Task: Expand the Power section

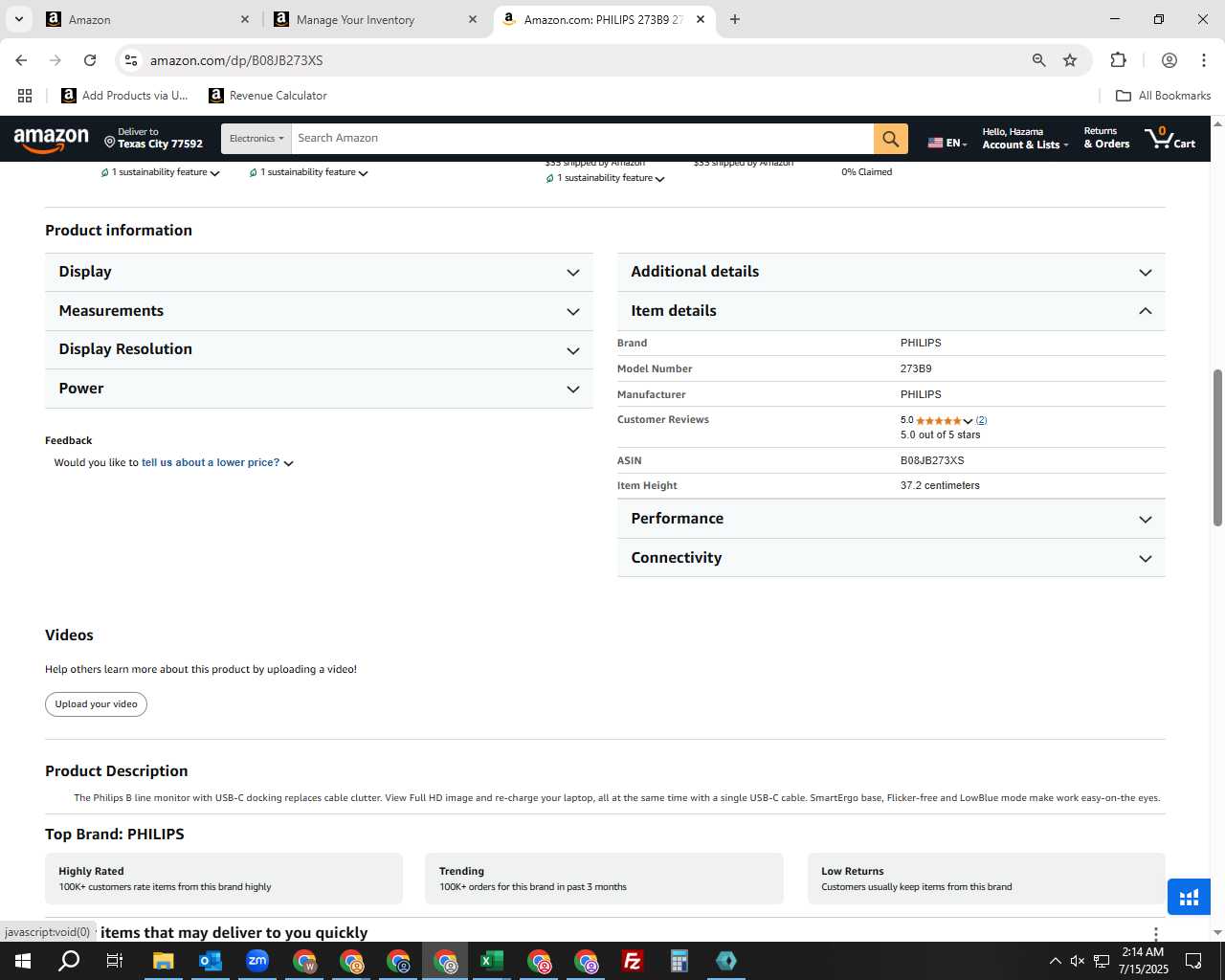Action: (319, 389)
